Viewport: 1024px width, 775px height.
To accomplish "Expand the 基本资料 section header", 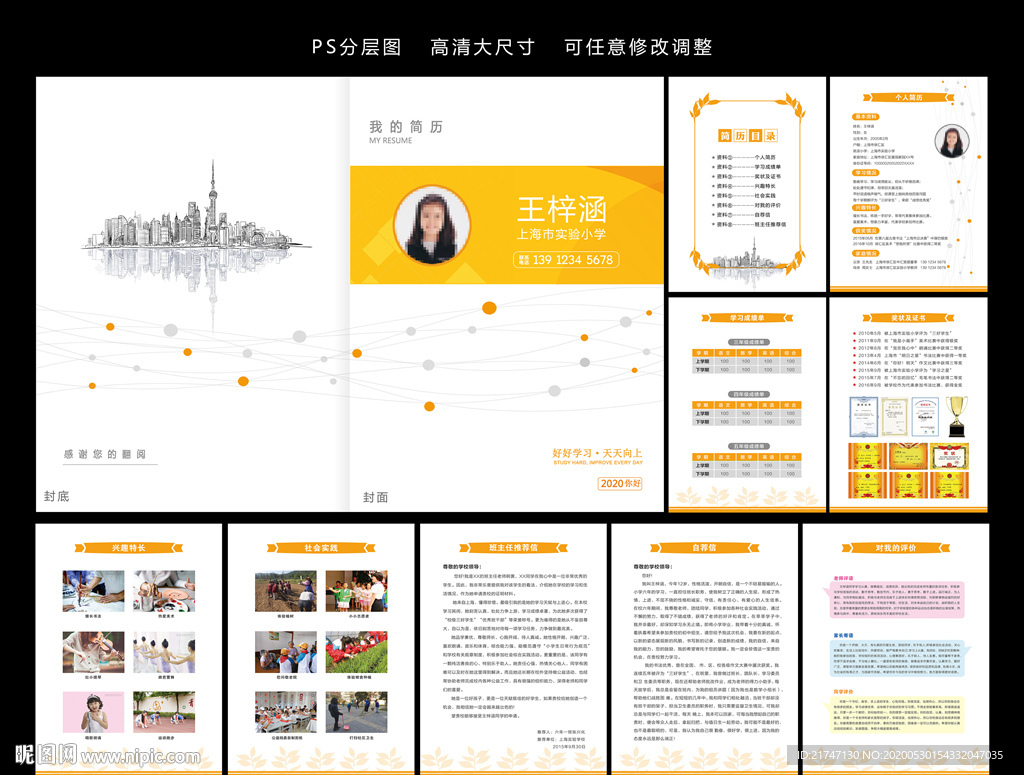I will pyautogui.click(x=867, y=117).
